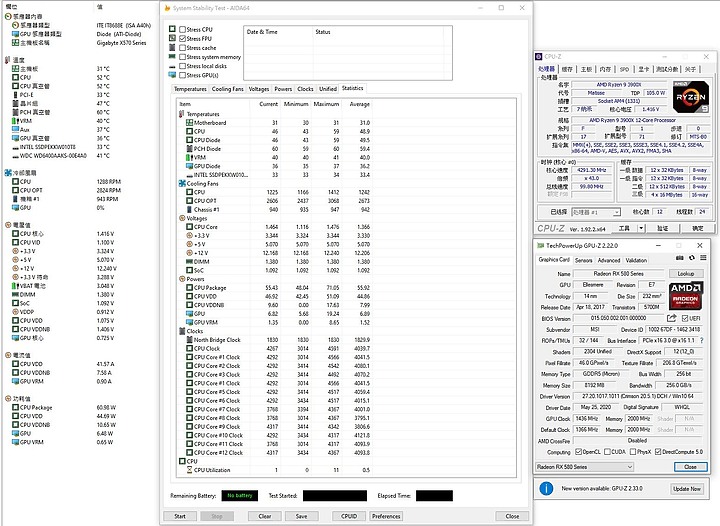Click the Lookup button in GPU-Z
This screenshot has height=526, width=720.
click(686, 274)
